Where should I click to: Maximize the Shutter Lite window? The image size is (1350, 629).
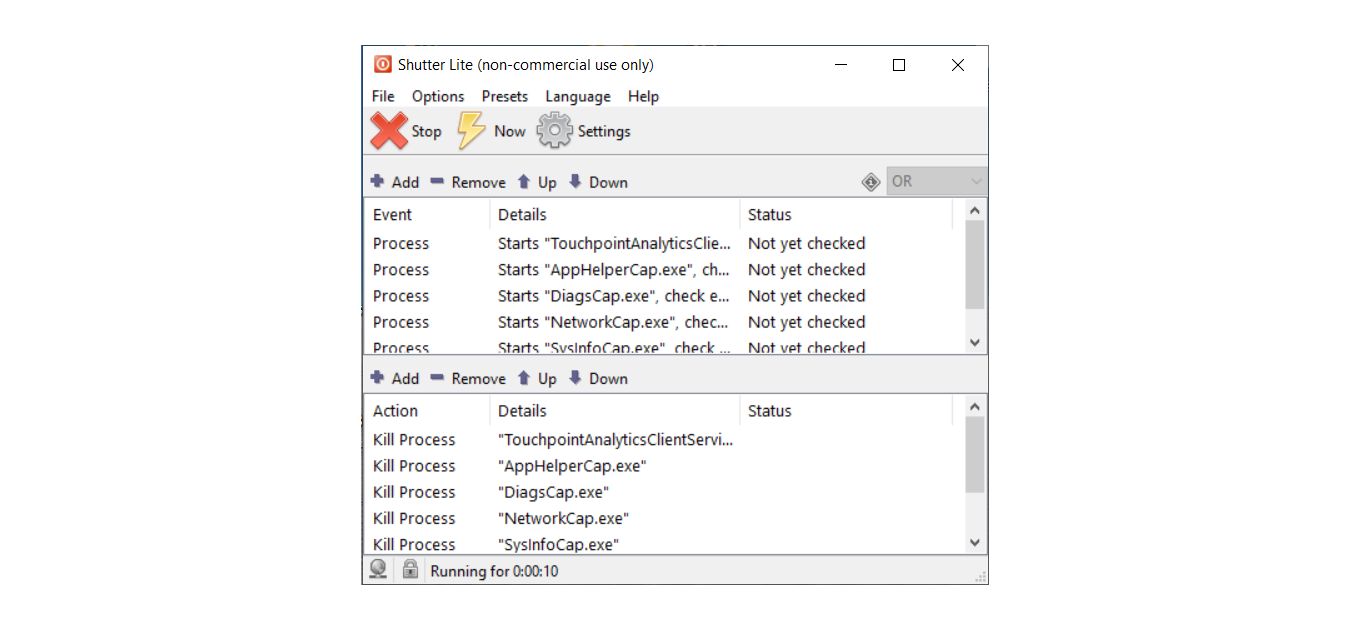tap(899, 65)
